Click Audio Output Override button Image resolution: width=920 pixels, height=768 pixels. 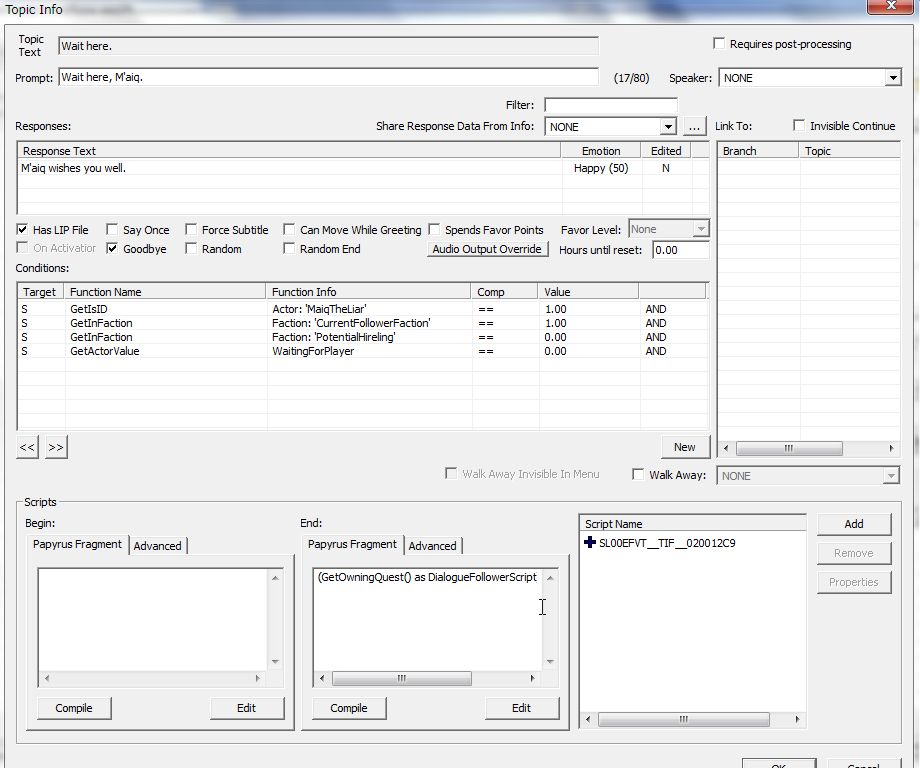pyautogui.click(x=487, y=249)
